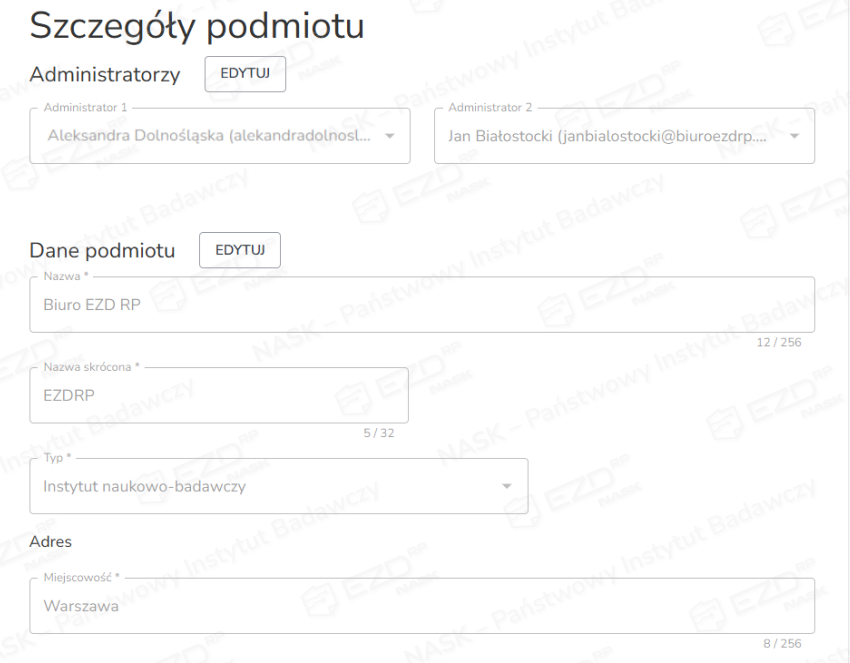The image size is (850, 663).
Task: Click the Nazwa skrócona field containing EZDRP
Action: (x=219, y=395)
